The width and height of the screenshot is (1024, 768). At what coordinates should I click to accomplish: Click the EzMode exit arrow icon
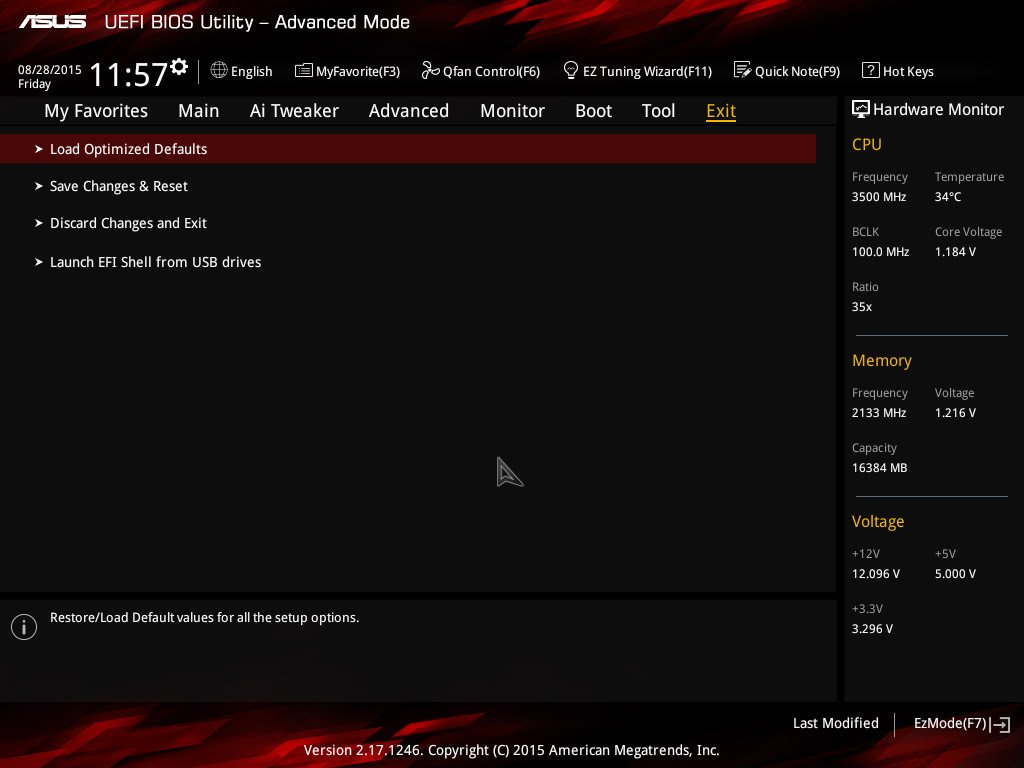point(1000,724)
